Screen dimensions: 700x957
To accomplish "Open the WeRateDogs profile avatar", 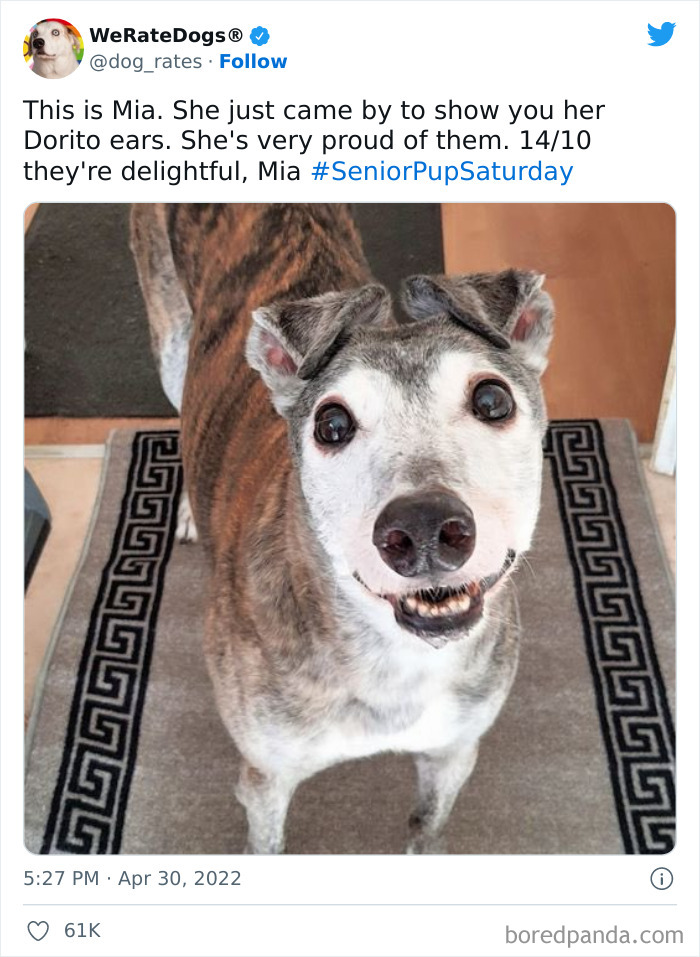I will [x=53, y=48].
